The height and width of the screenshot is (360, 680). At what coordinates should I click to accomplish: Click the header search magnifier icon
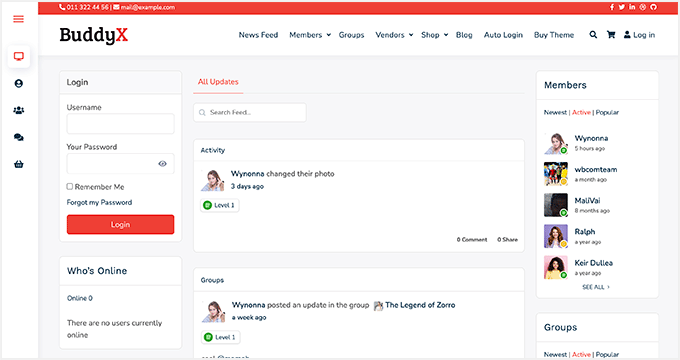pos(593,35)
